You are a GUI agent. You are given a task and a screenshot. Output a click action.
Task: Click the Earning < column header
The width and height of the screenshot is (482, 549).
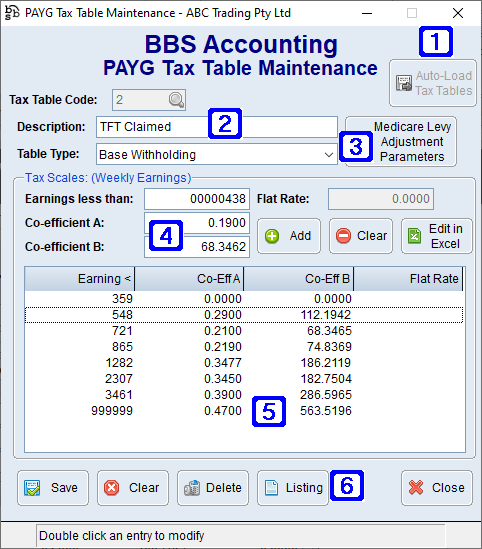coord(79,279)
